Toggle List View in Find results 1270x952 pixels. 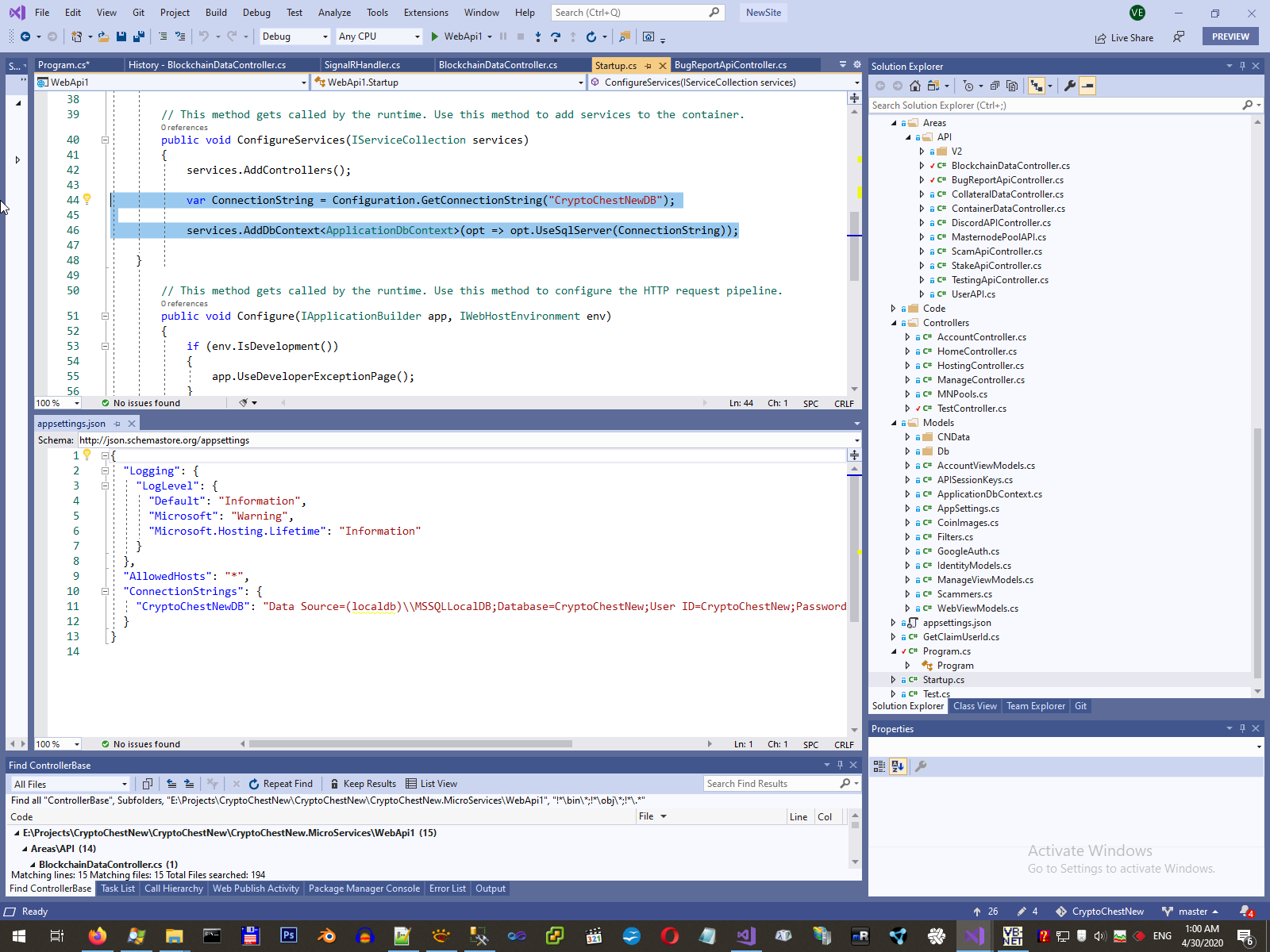tap(431, 784)
